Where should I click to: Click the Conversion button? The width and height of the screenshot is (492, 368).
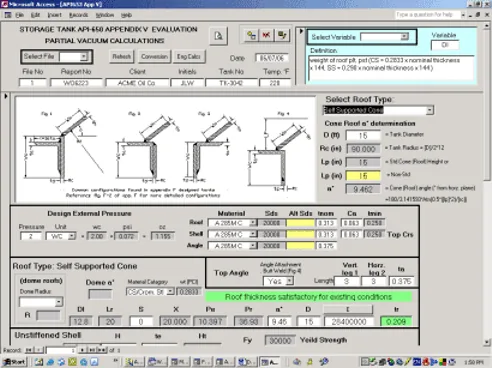(x=154, y=57)
